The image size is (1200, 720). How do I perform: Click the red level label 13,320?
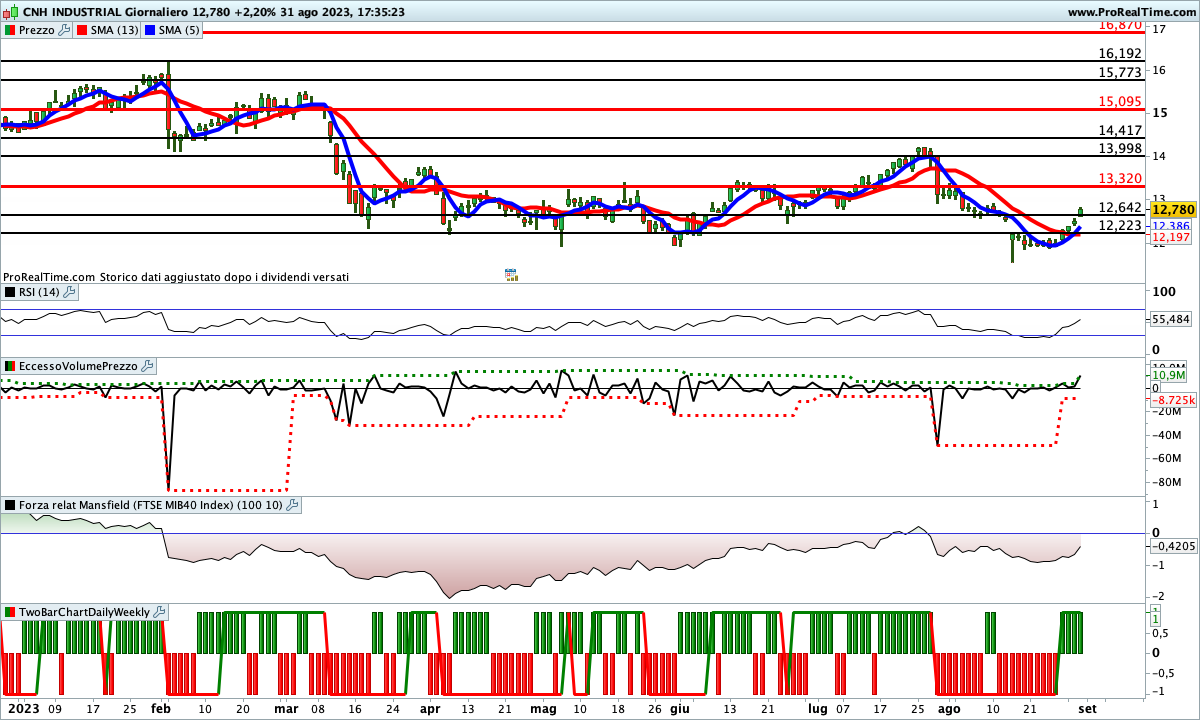pyautogui.click(x=1120, y=178)
